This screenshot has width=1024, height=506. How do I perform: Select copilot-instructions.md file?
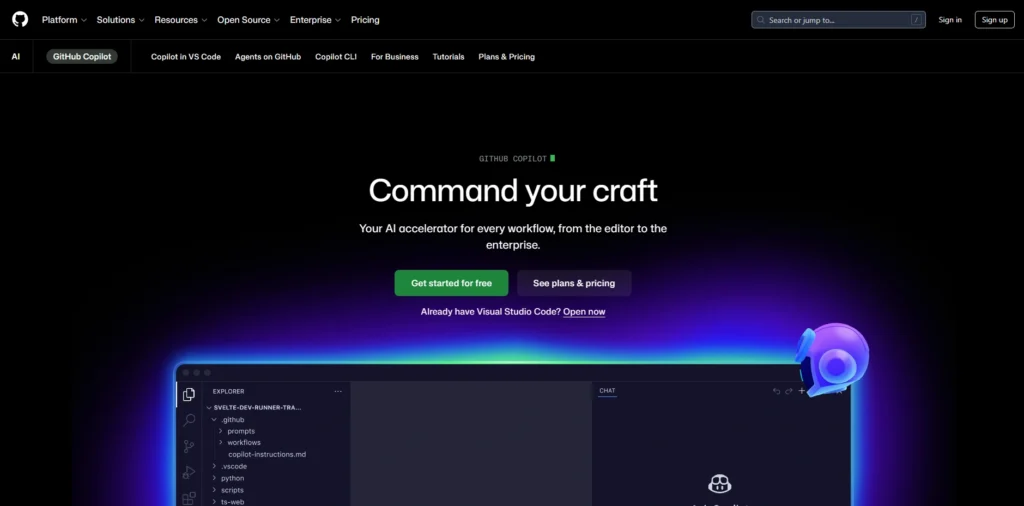267,454
